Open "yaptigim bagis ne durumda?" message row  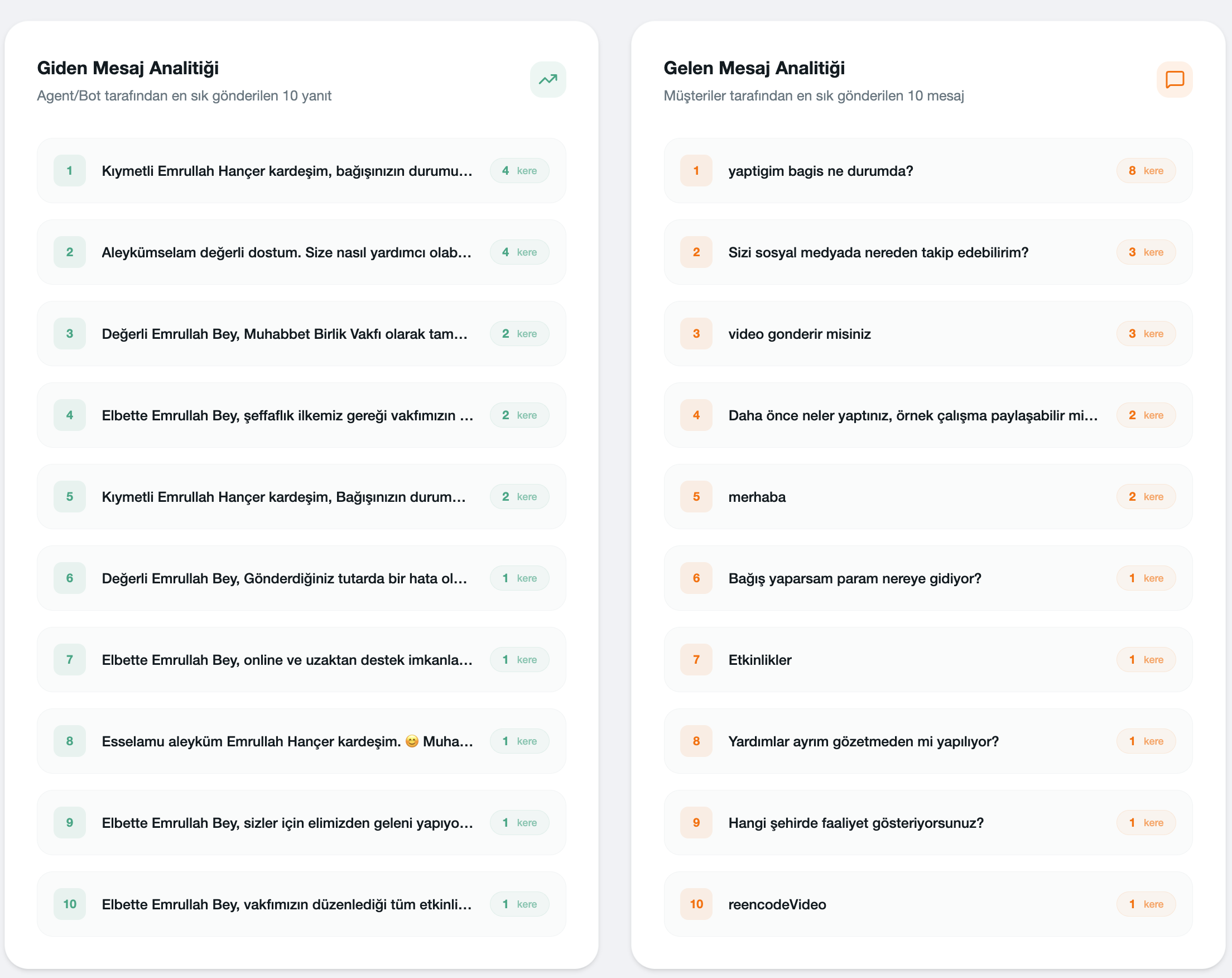(x=820, y=171)
